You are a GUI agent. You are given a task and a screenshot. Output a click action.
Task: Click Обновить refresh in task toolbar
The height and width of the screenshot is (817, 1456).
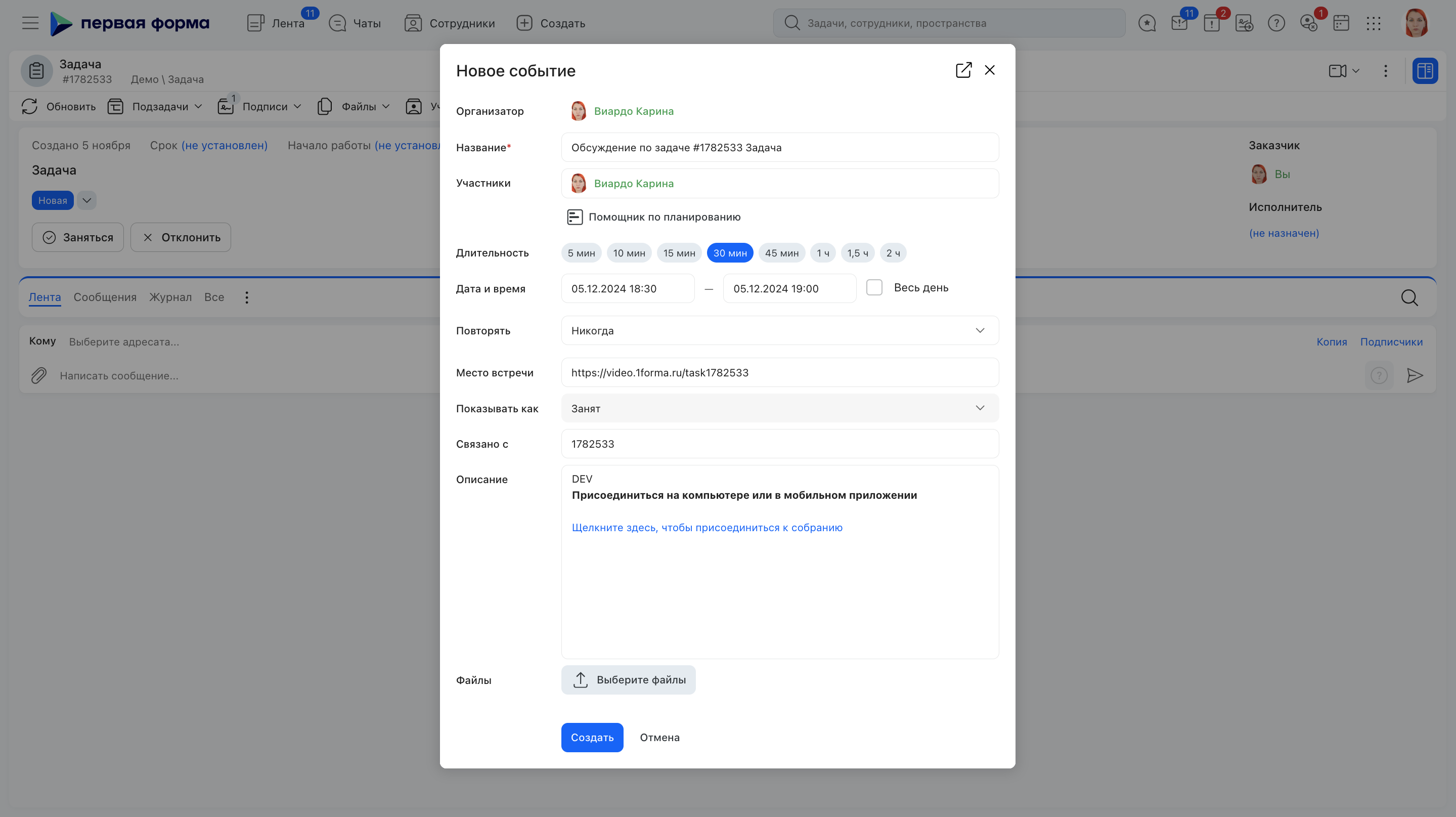click(59, 106)
